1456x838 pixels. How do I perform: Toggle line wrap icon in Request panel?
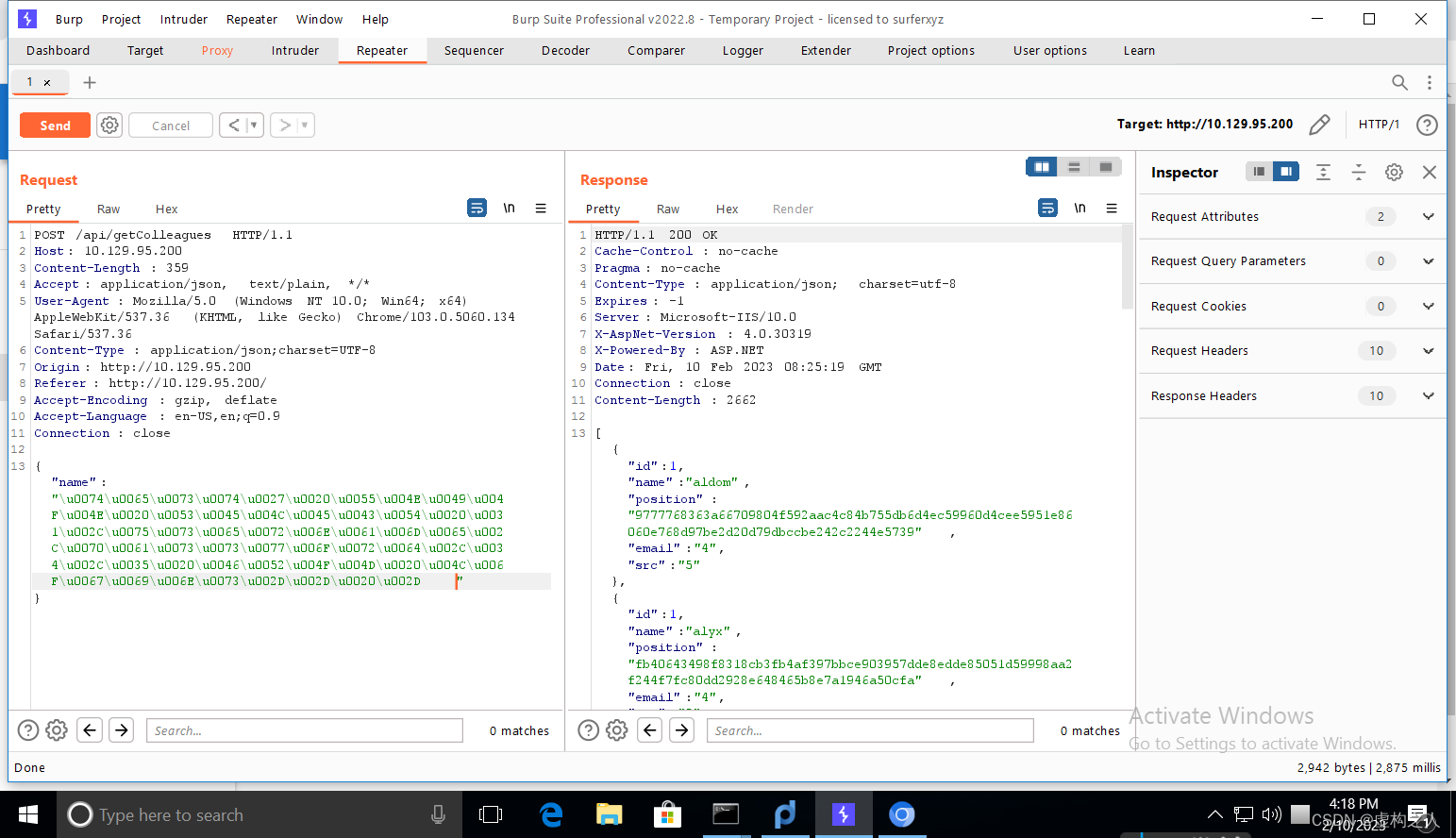point(477,208)
